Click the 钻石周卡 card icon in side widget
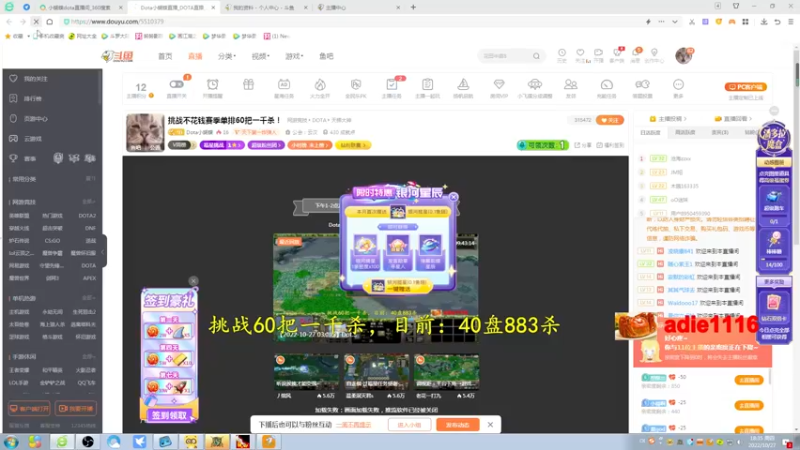The image size is (800, 450). pos(773,304)
